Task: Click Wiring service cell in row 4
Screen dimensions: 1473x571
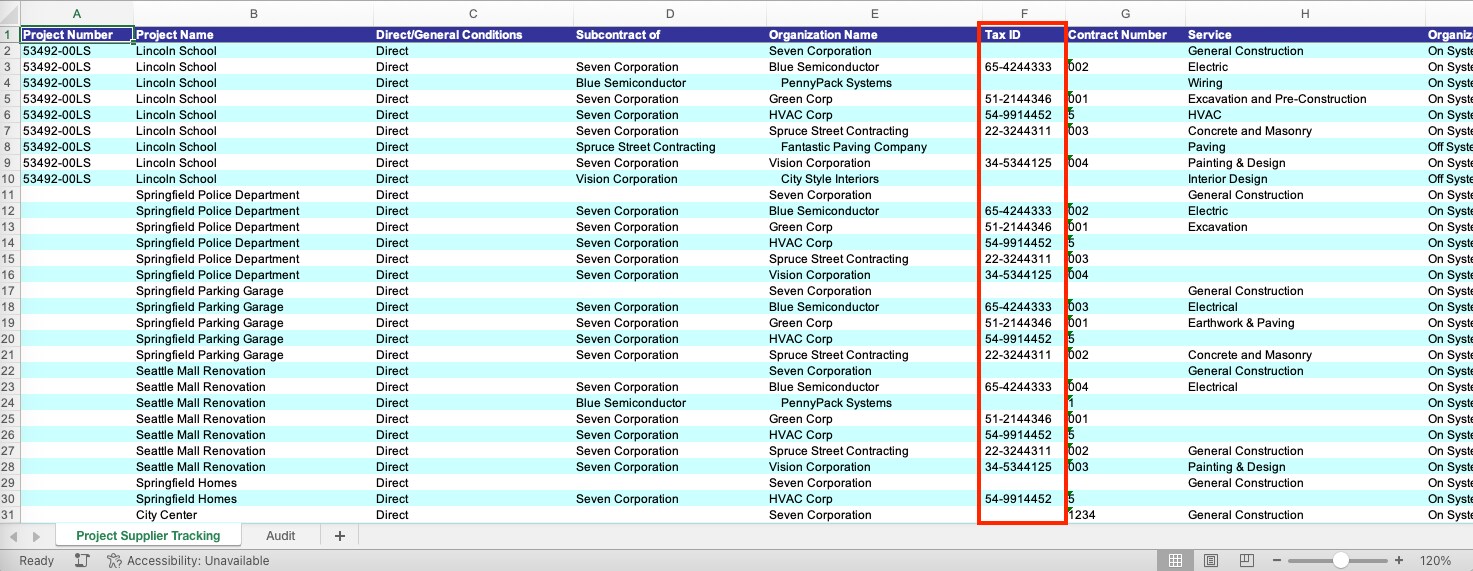Action: 1205,83
